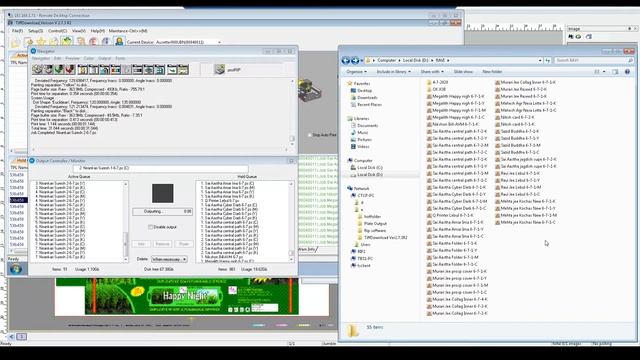
Task: Toggle the preview pane icon in Explorer
Action: pos(616,72)
